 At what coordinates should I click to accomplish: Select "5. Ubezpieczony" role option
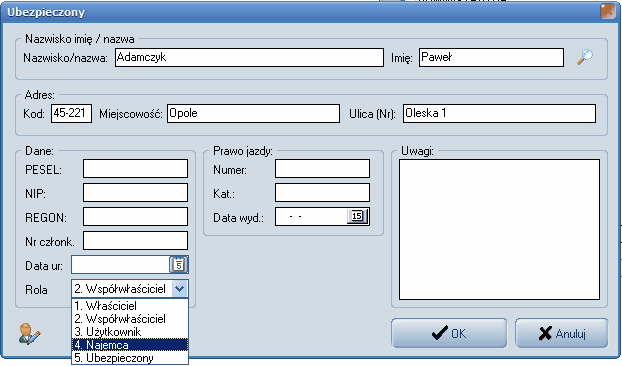pos(130,358)
